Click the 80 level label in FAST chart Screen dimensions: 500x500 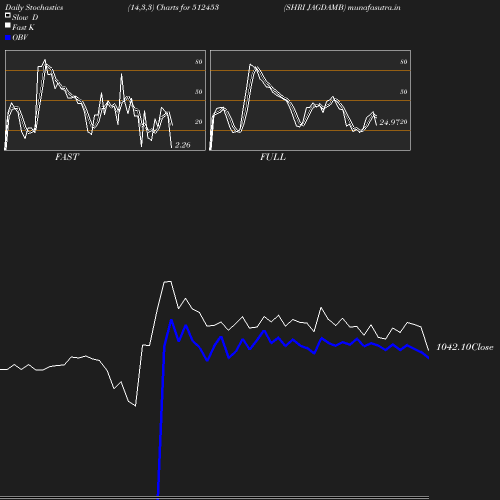(198, 62)
